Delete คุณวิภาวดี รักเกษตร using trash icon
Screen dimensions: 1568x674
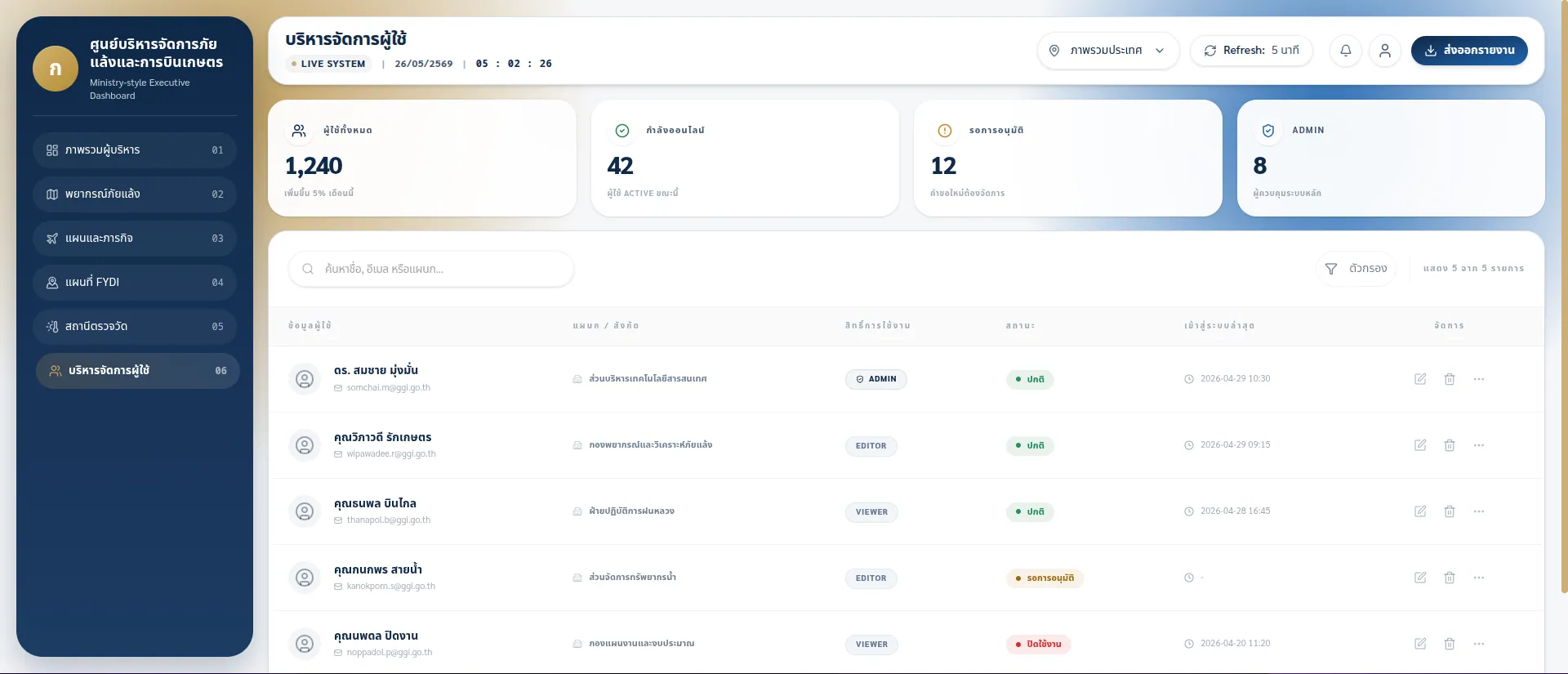(x=1450, y=445)
